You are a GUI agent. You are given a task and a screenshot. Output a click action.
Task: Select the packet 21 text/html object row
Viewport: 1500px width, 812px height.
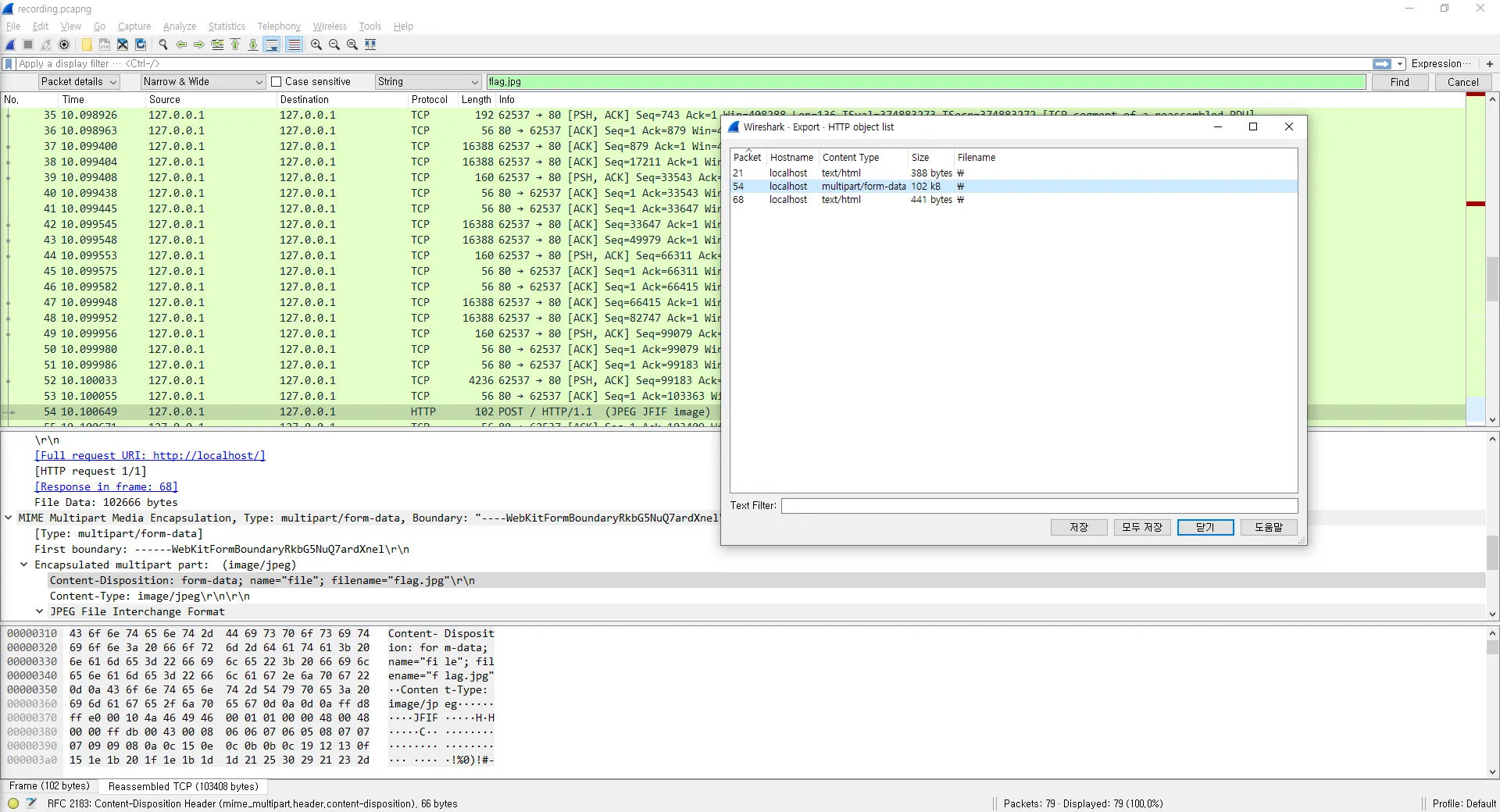[1013, 173]
